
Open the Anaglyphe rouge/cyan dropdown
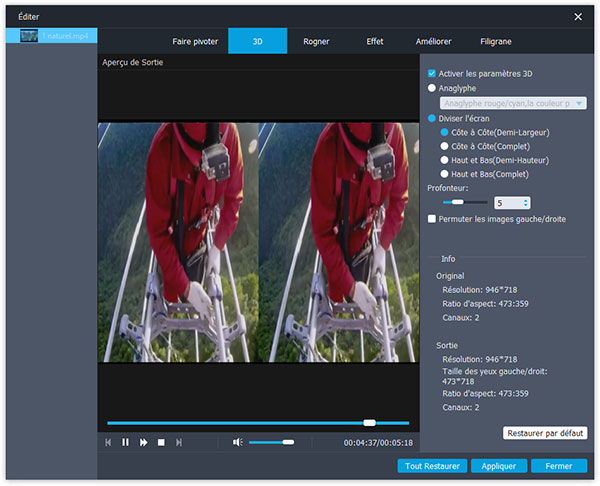coord(513,103)
